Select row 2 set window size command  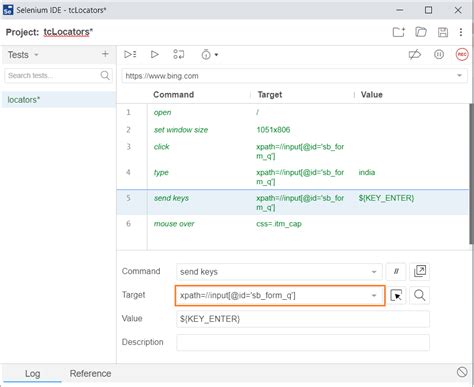pyautogui.click(x=293, y=130)
